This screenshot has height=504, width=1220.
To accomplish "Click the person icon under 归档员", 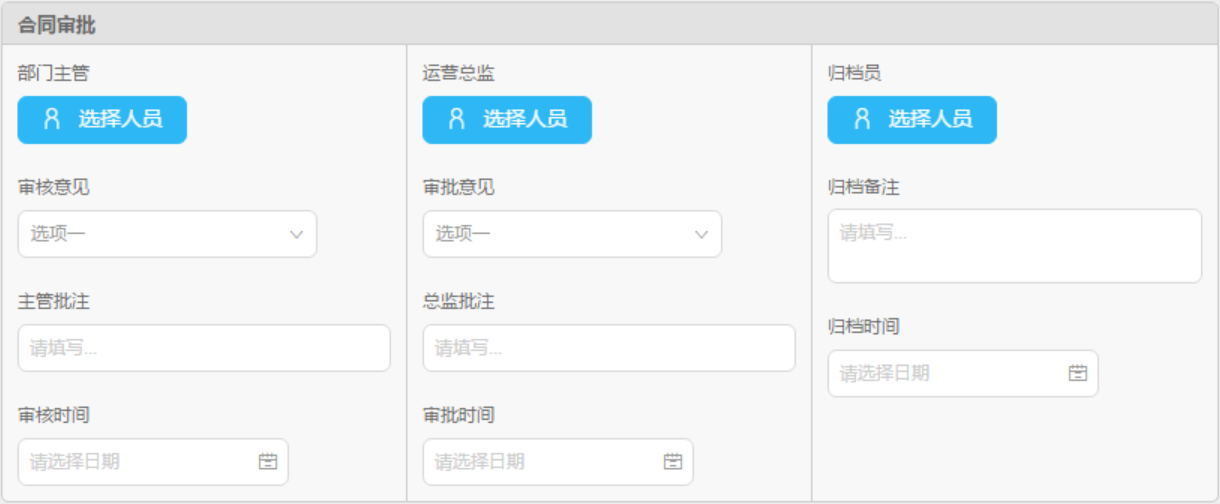I will tap(862, 119).
